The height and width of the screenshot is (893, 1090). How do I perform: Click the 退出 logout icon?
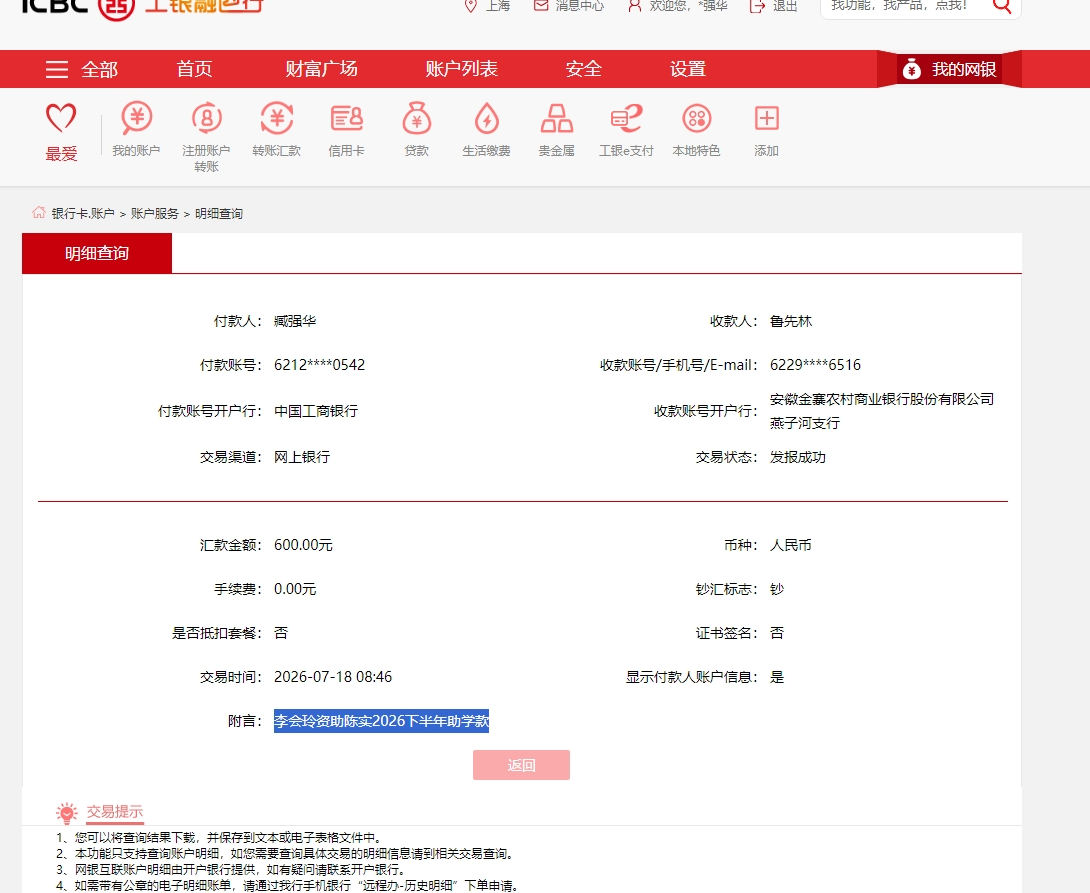click(757, 6)
